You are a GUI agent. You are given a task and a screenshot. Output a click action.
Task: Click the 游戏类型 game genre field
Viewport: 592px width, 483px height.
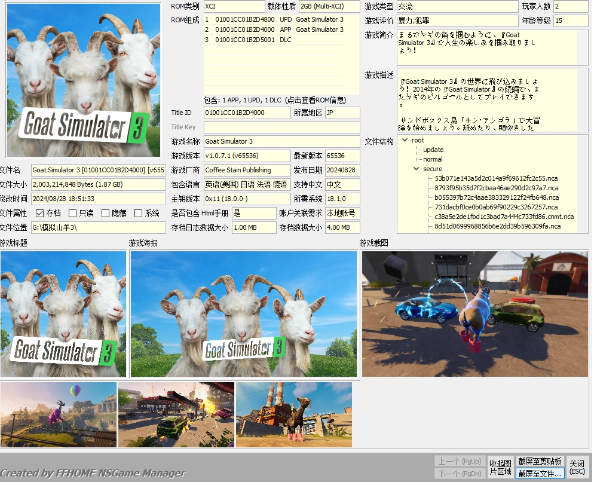tap(458, 6)
